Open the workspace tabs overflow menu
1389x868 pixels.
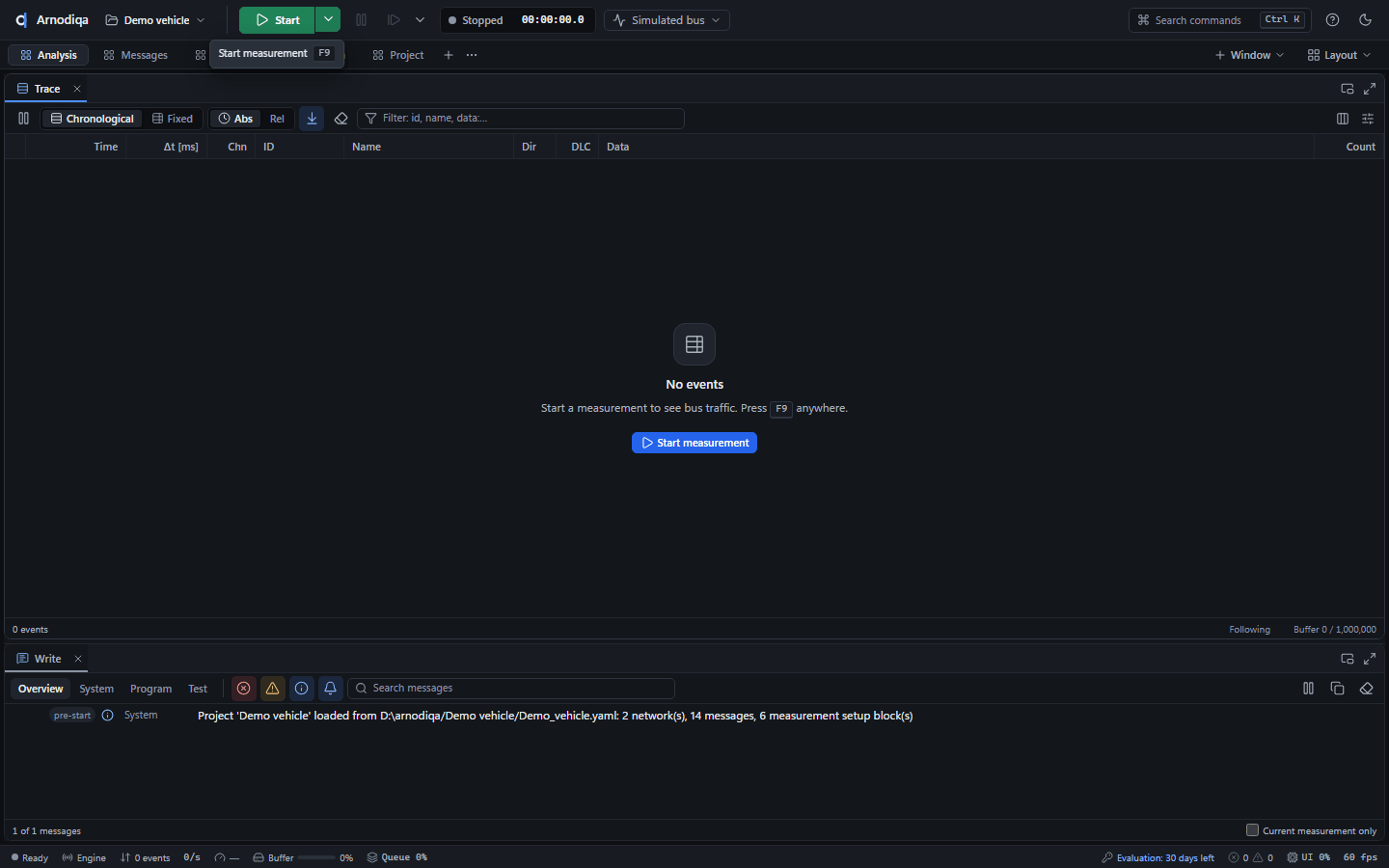pyautogui.click(x=472, y=55)
